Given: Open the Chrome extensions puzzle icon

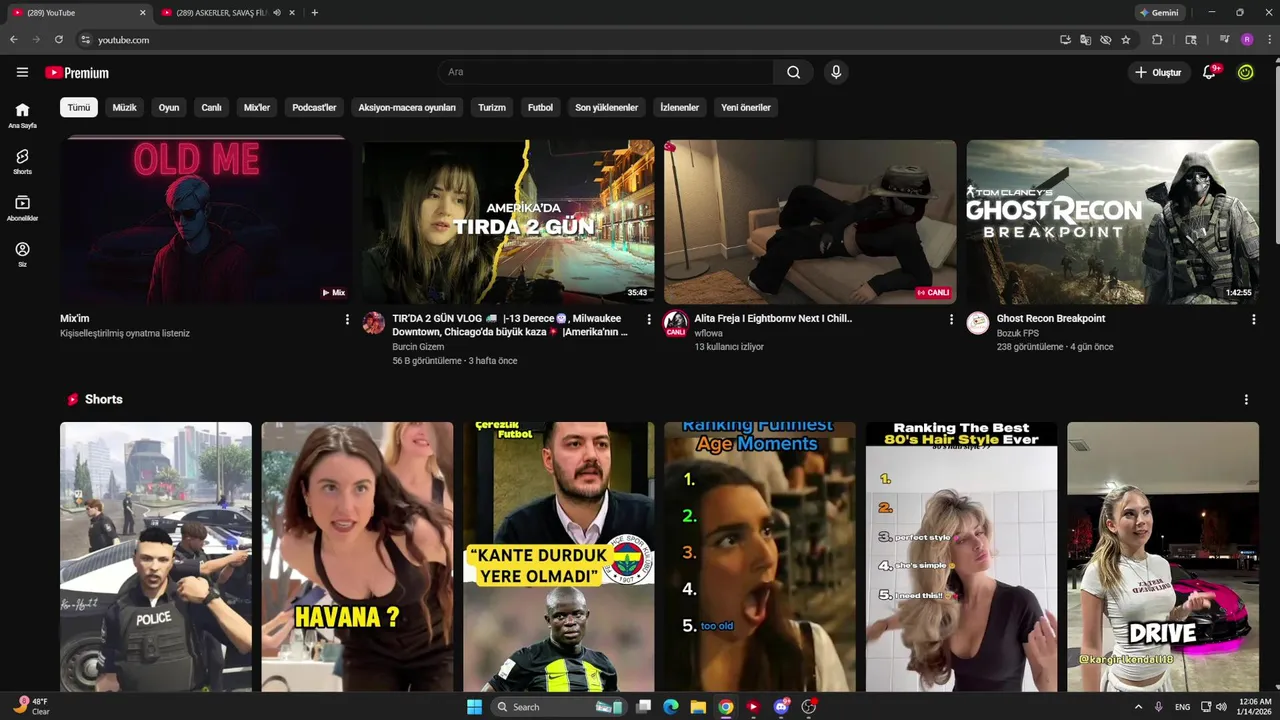Looking at the screenshot, I should (1157, 40).
